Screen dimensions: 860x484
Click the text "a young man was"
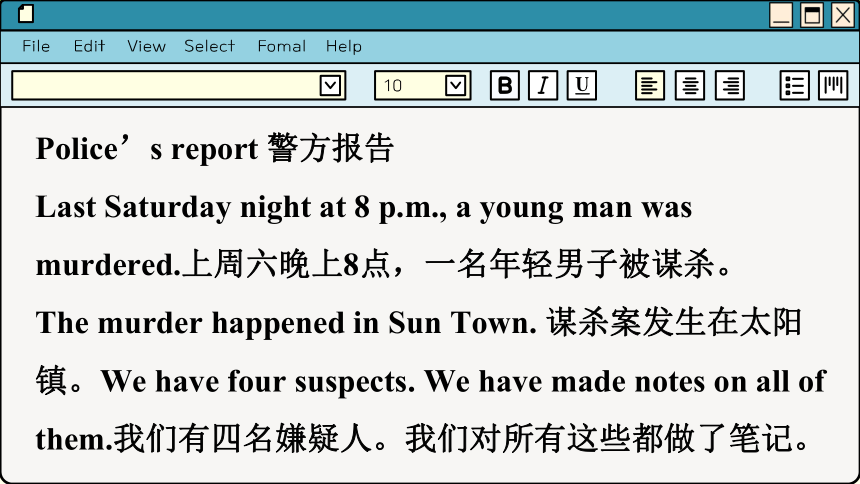[x=574, y=208]
